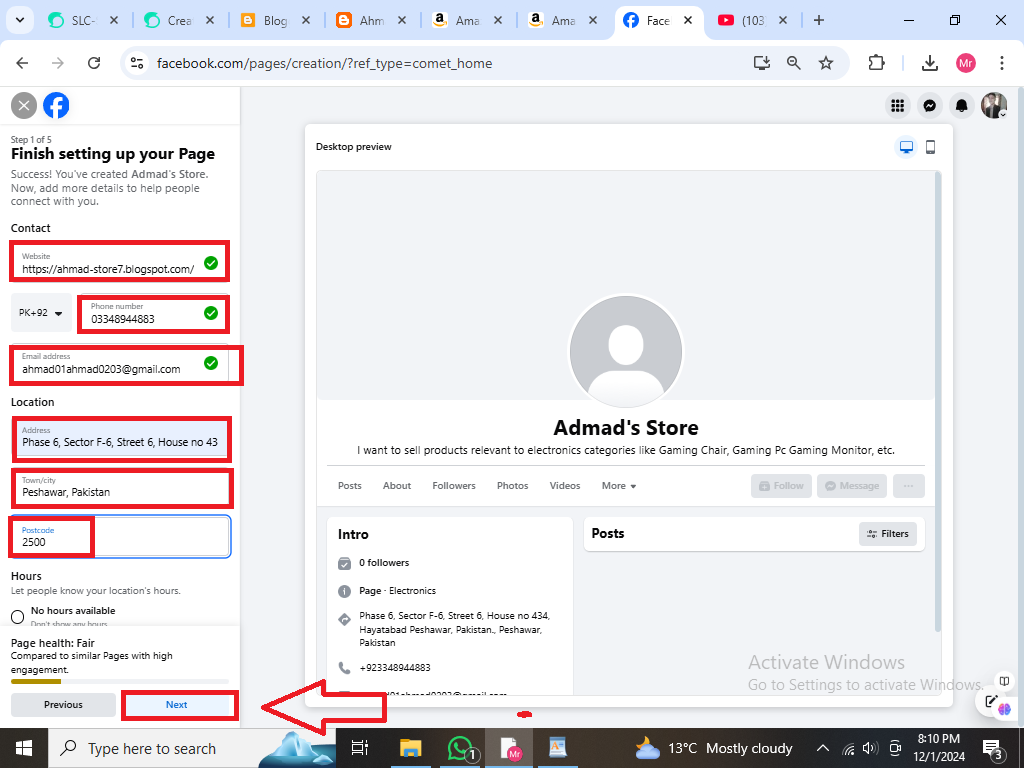1024x768 pixels.
Task: Open the notifications bell
Action: (961, 106)
